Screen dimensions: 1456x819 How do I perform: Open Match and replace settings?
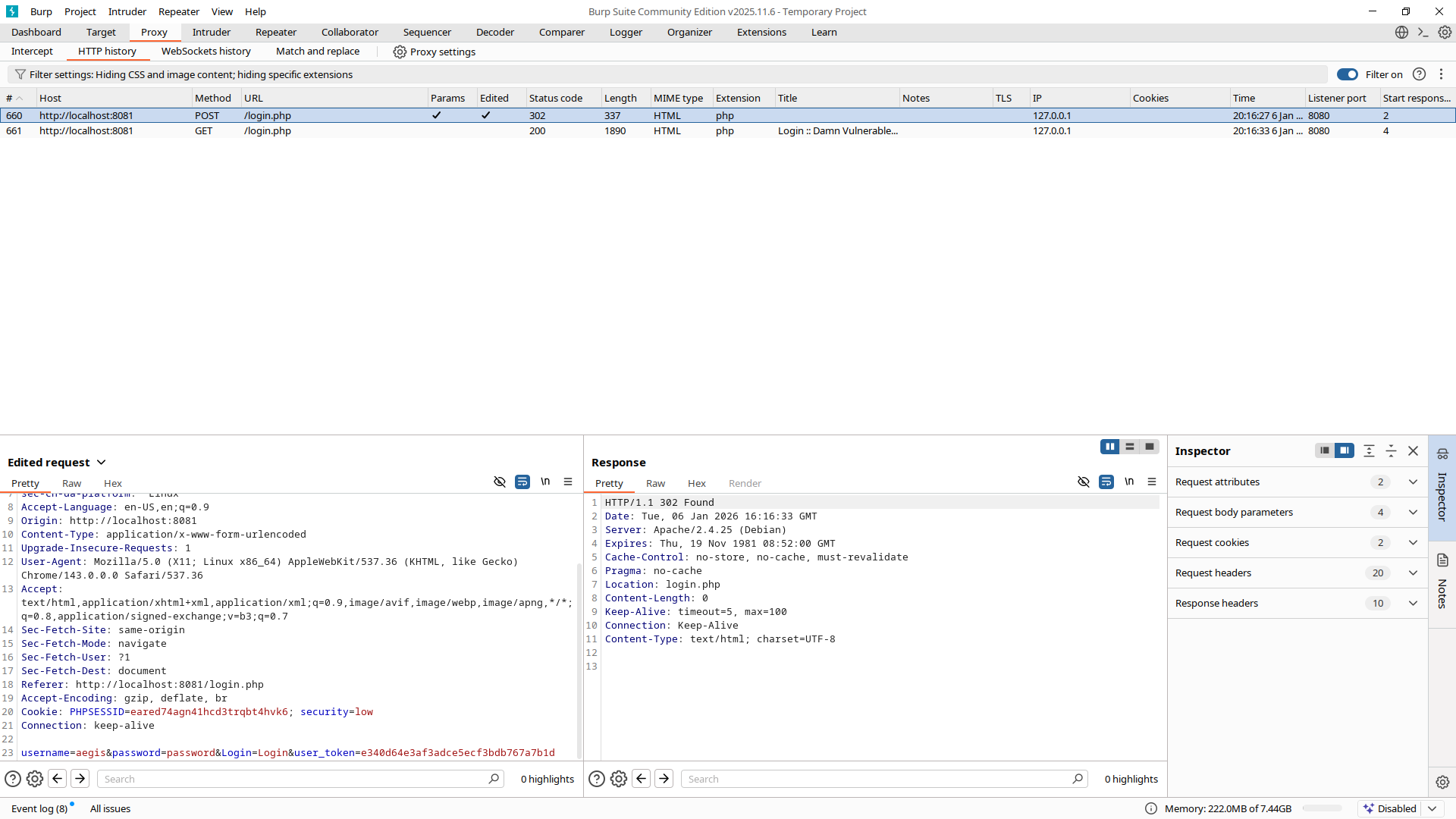[318, 51]
